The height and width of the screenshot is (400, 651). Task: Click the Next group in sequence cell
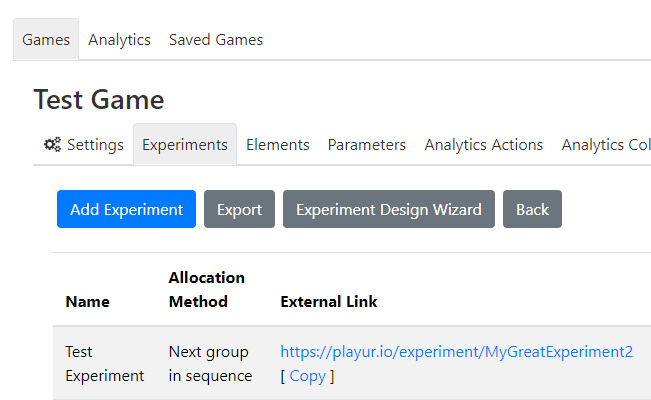click(210, 364)
